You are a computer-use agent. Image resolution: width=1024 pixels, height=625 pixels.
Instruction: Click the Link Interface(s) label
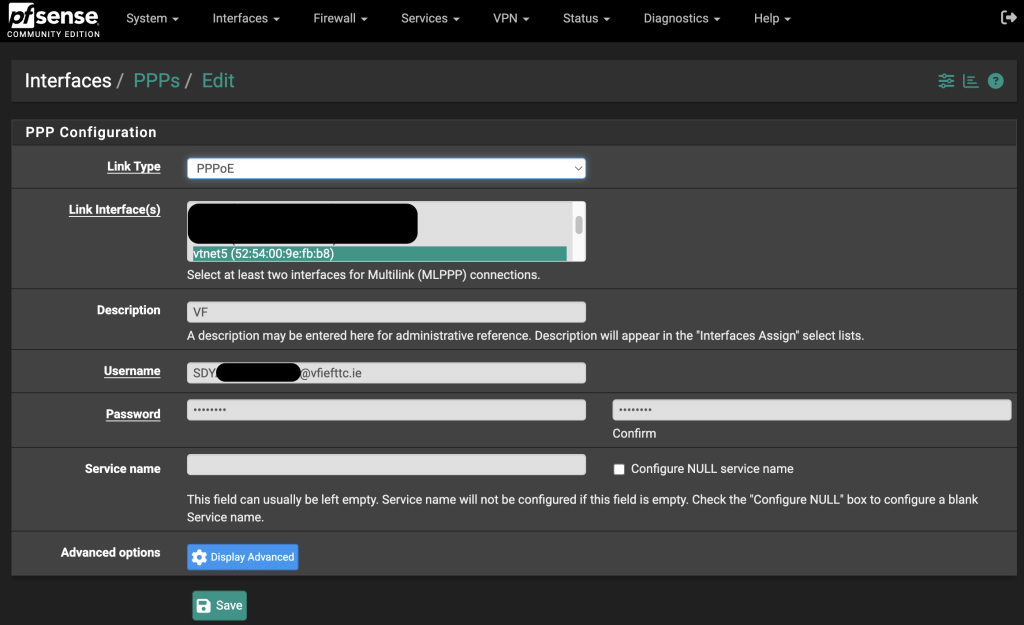coord(114,210)
